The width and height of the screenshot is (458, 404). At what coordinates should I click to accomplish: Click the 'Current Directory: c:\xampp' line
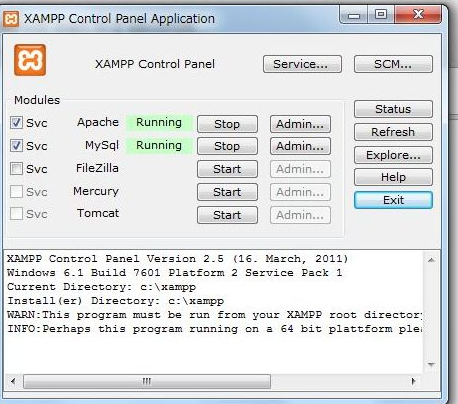point(102,287)
